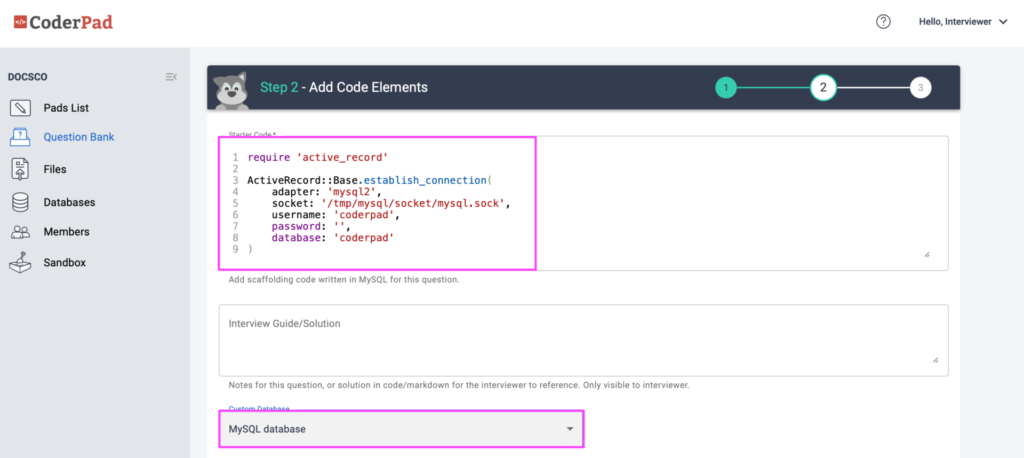Open the Files section
The height and width of the screenshot is (458, 1024).
[x=55, y=169]
